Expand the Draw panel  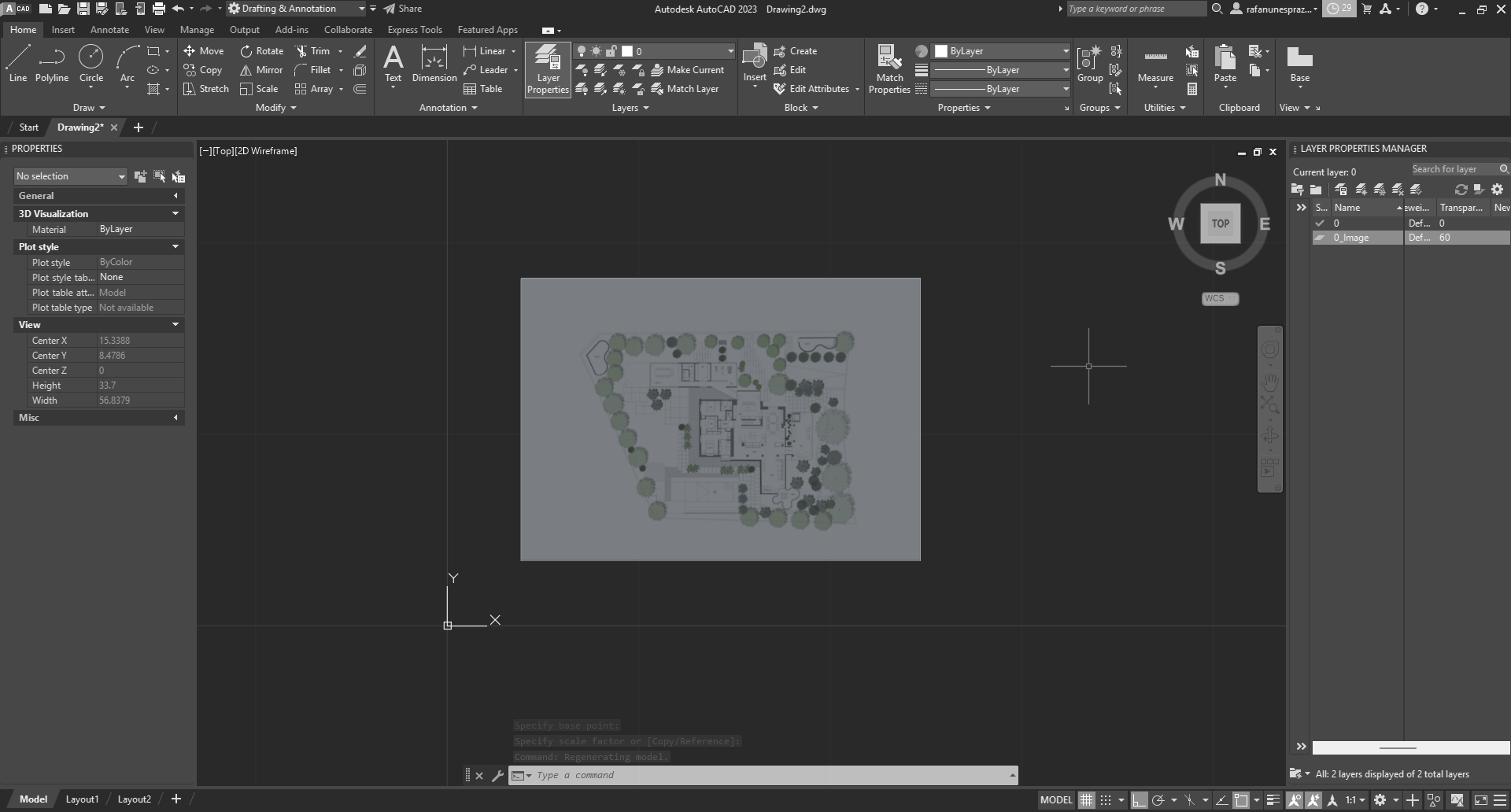[x=90, y=108]
